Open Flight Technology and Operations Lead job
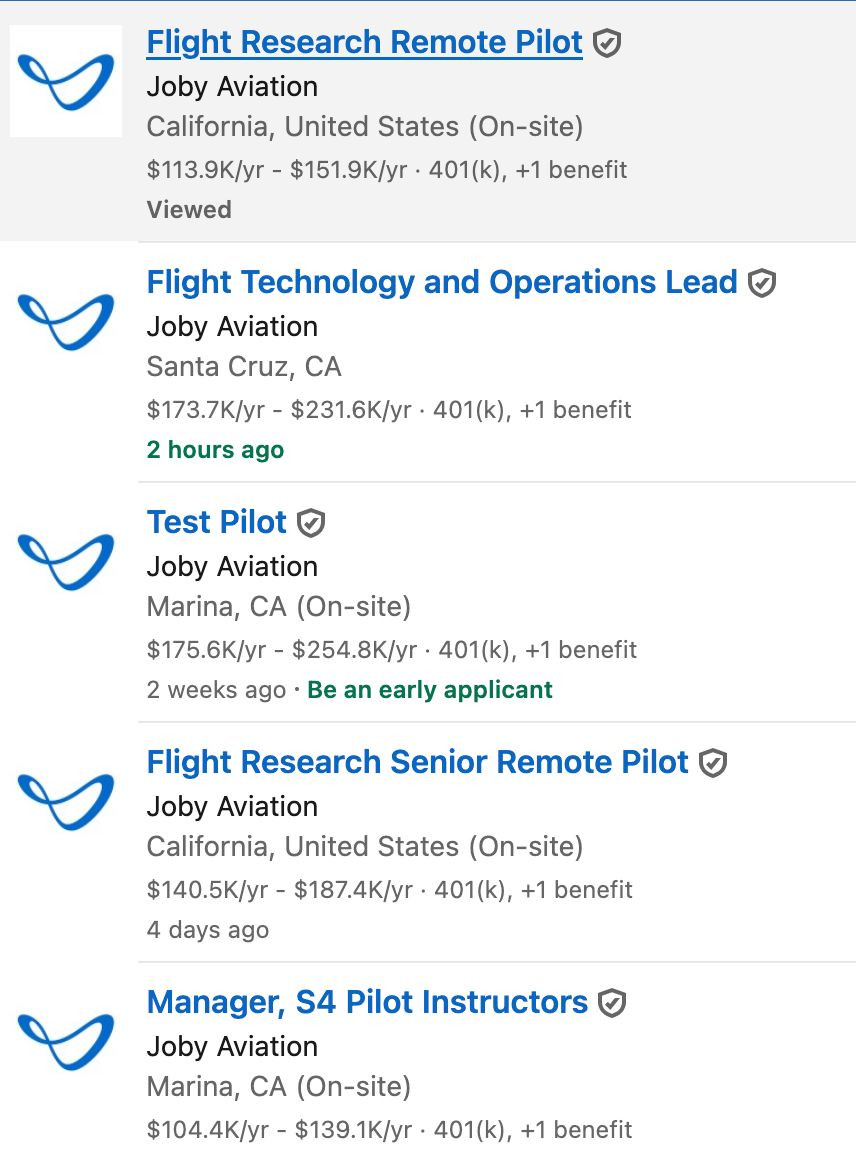The width and height of the screenshot is (856, 1152). [x=442, y=282]
